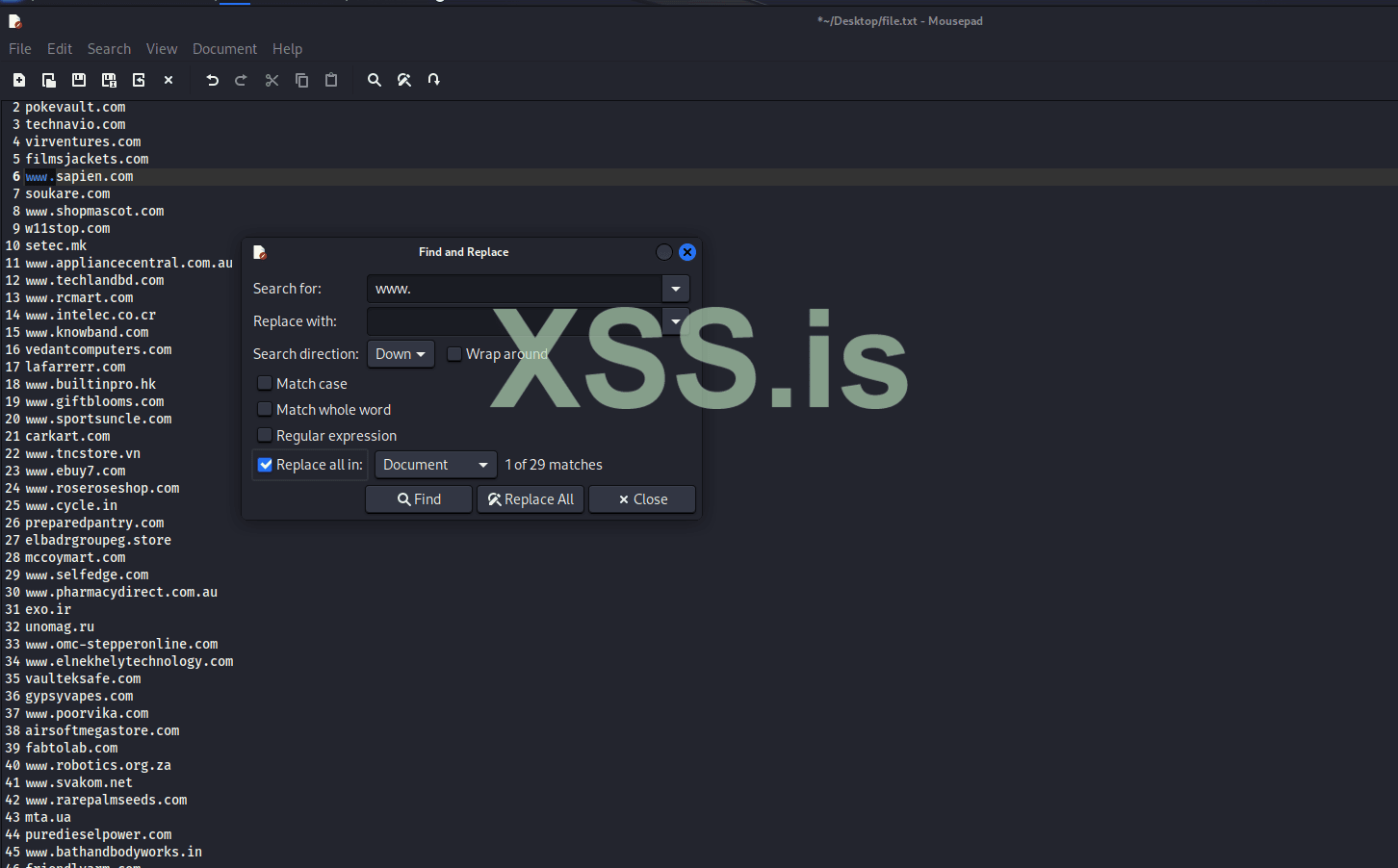The image size is (1398, 868).
Task: Save the document with the floppy icon
Action: (79, 80)
